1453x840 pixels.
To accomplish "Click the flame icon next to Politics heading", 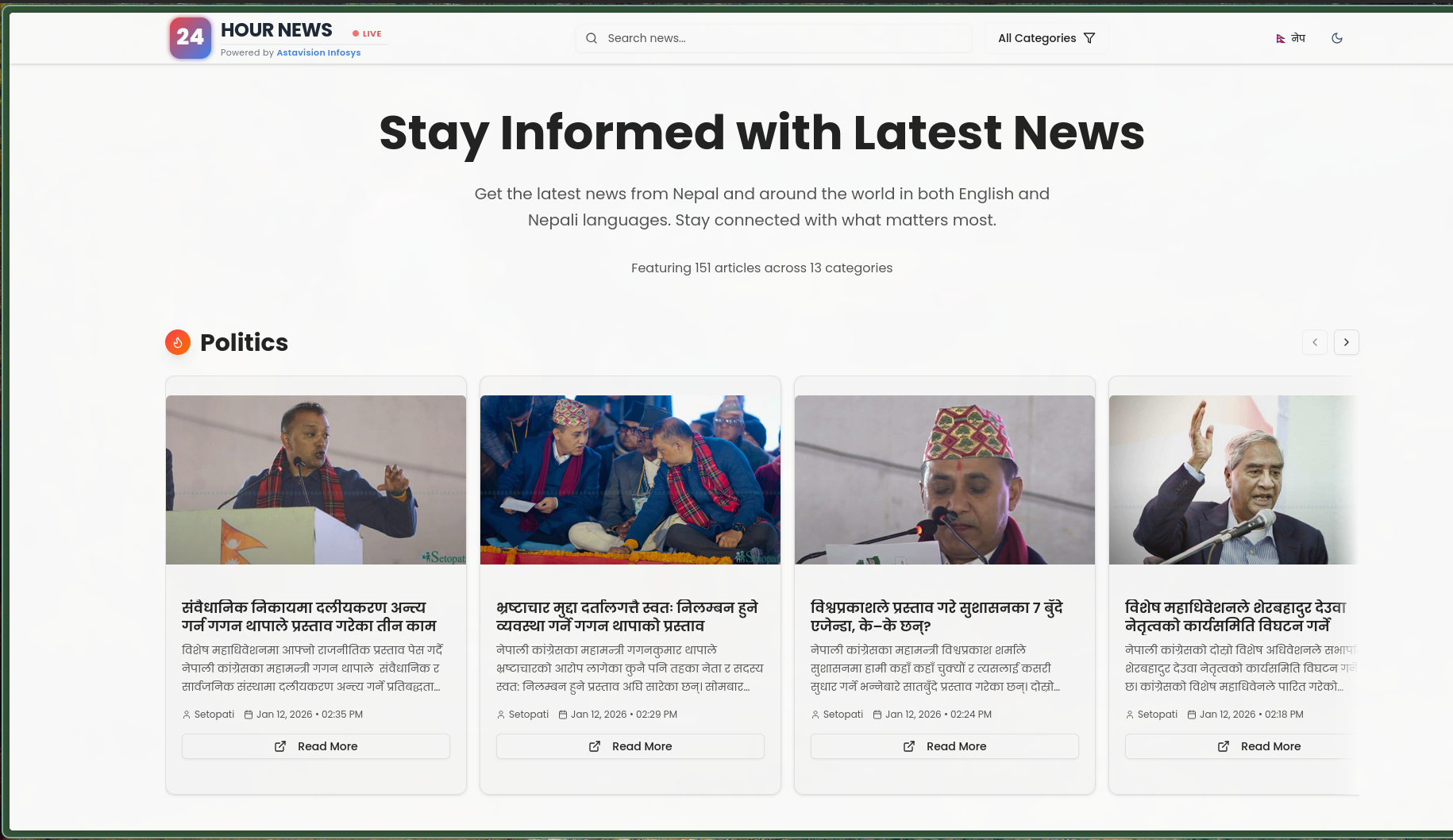I will pyautogui.click(x=178, y=342).
